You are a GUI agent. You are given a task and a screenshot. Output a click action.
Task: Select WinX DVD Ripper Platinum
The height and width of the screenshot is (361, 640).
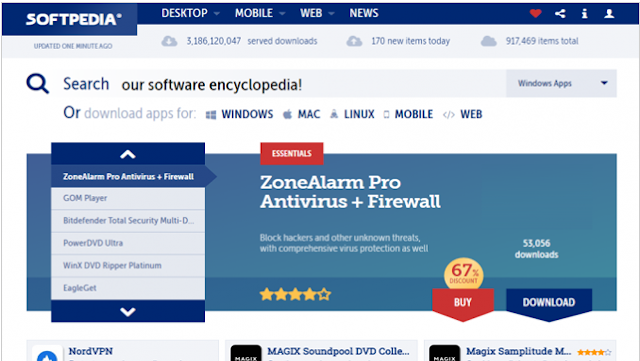[128, 265]
